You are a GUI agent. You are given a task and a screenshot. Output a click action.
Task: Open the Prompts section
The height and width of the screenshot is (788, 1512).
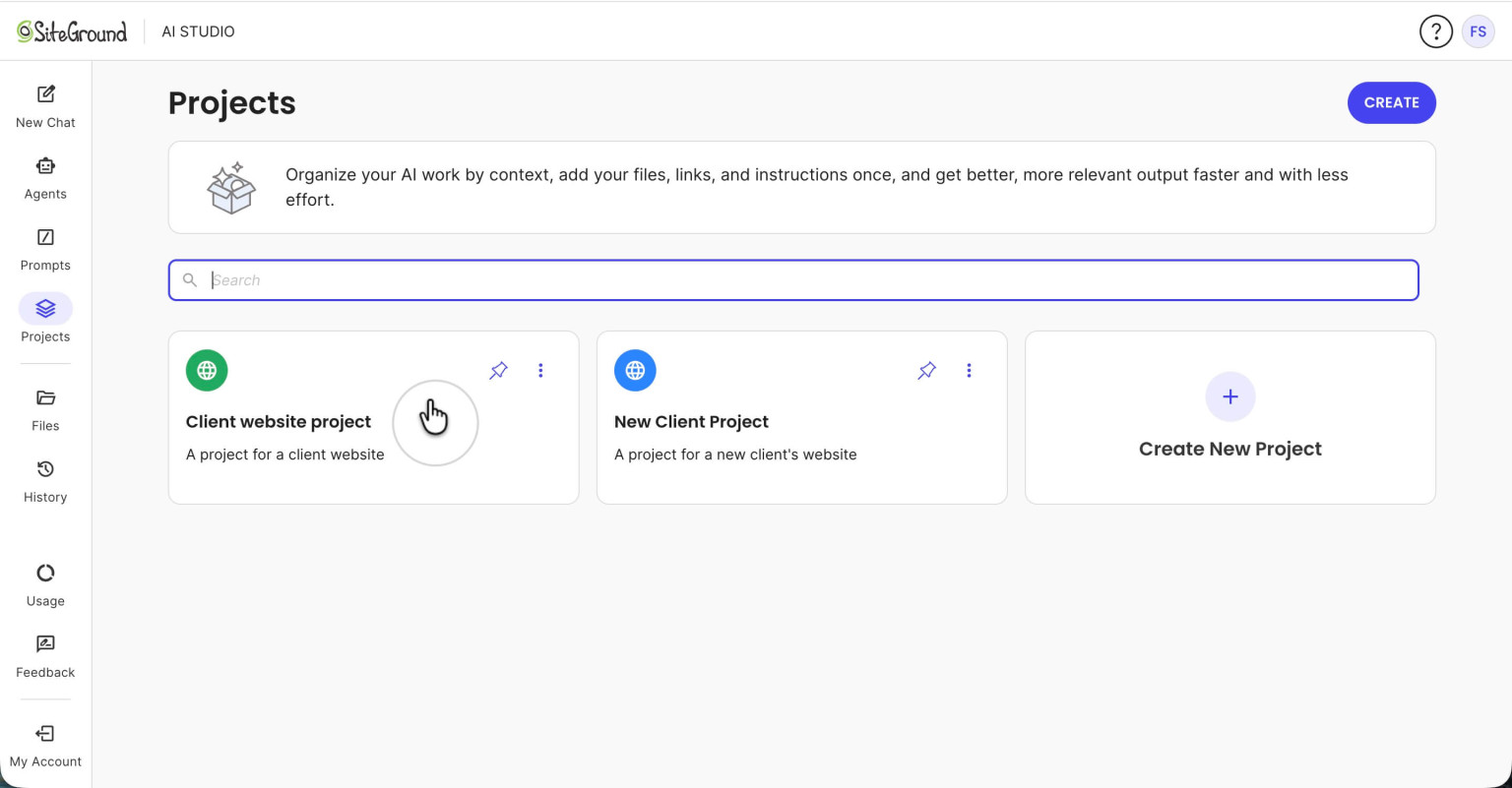click(45, 250)
